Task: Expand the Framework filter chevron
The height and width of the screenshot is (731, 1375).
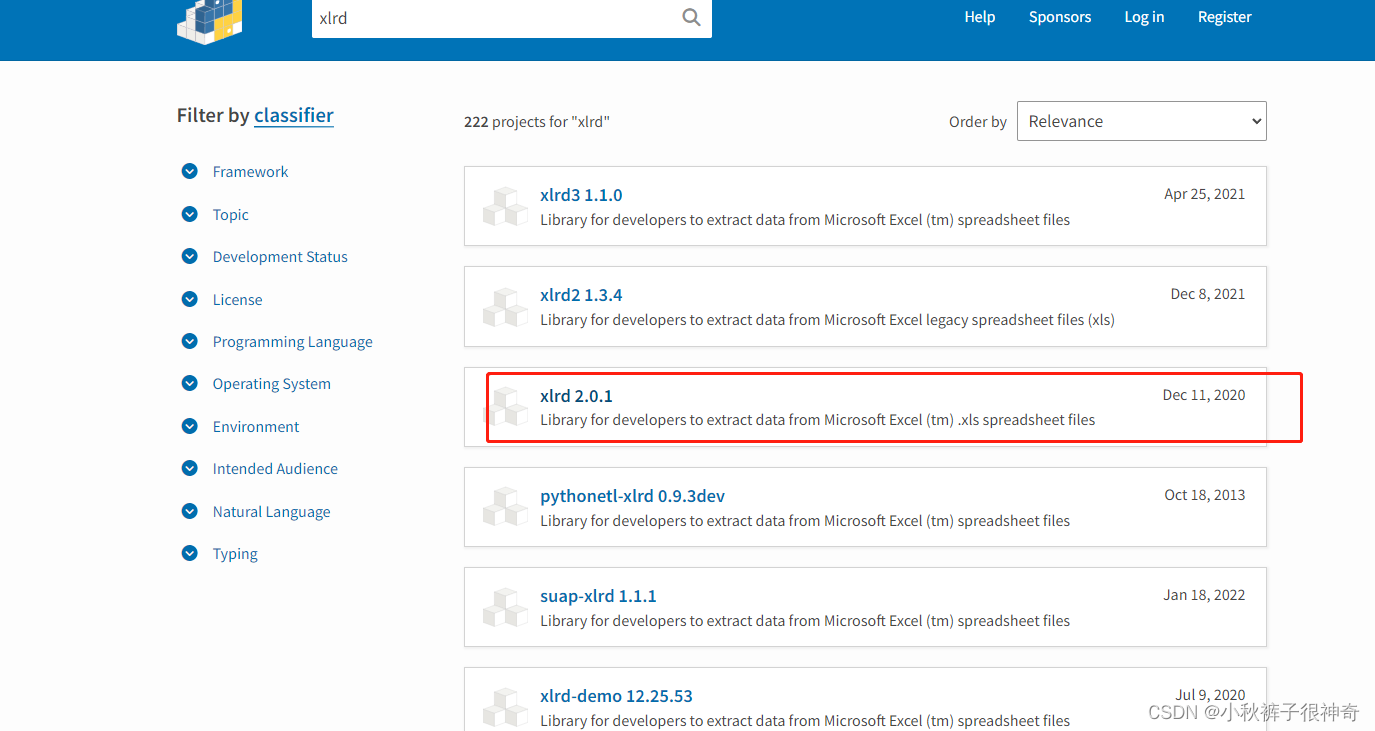Action: 190,172
